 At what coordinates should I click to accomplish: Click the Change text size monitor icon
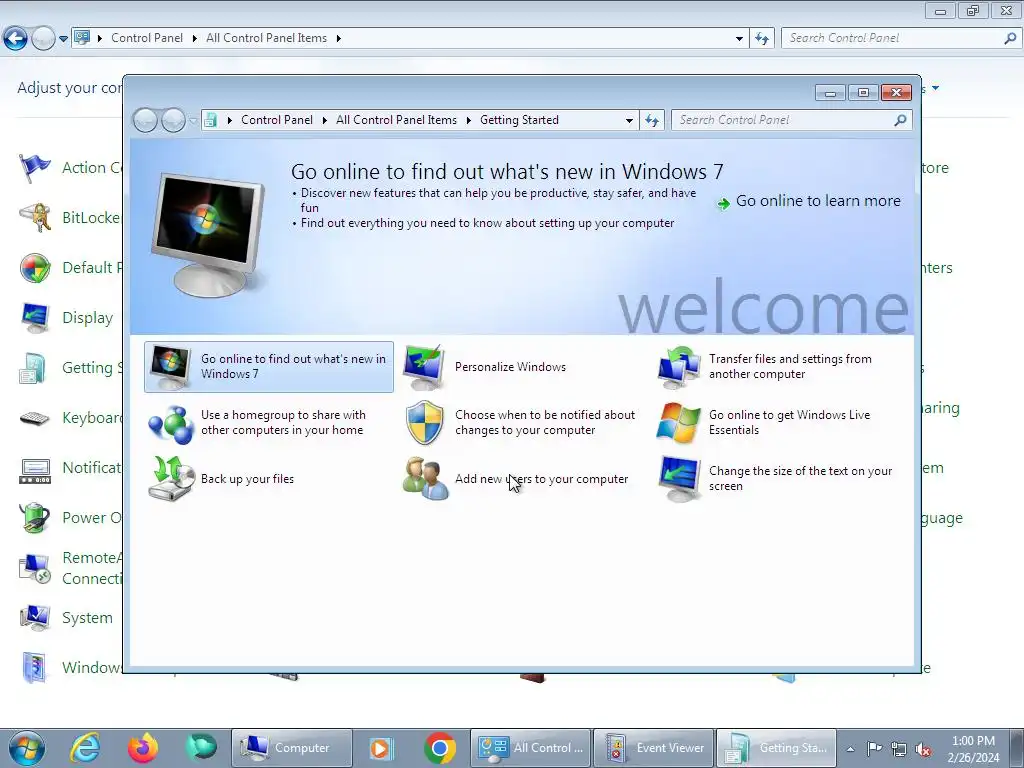pos(679,479)
